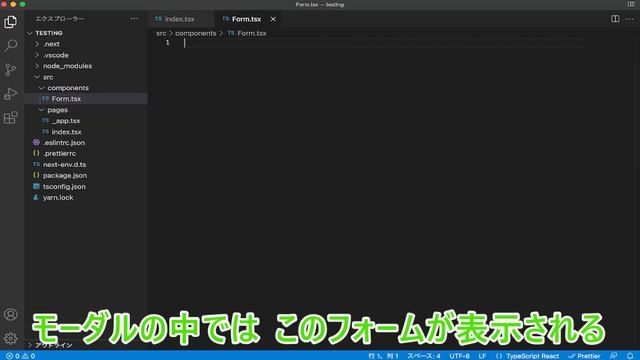This screenshot has width=640, height=360.
Task: Split the editor to the right
Action: [615, 19]
